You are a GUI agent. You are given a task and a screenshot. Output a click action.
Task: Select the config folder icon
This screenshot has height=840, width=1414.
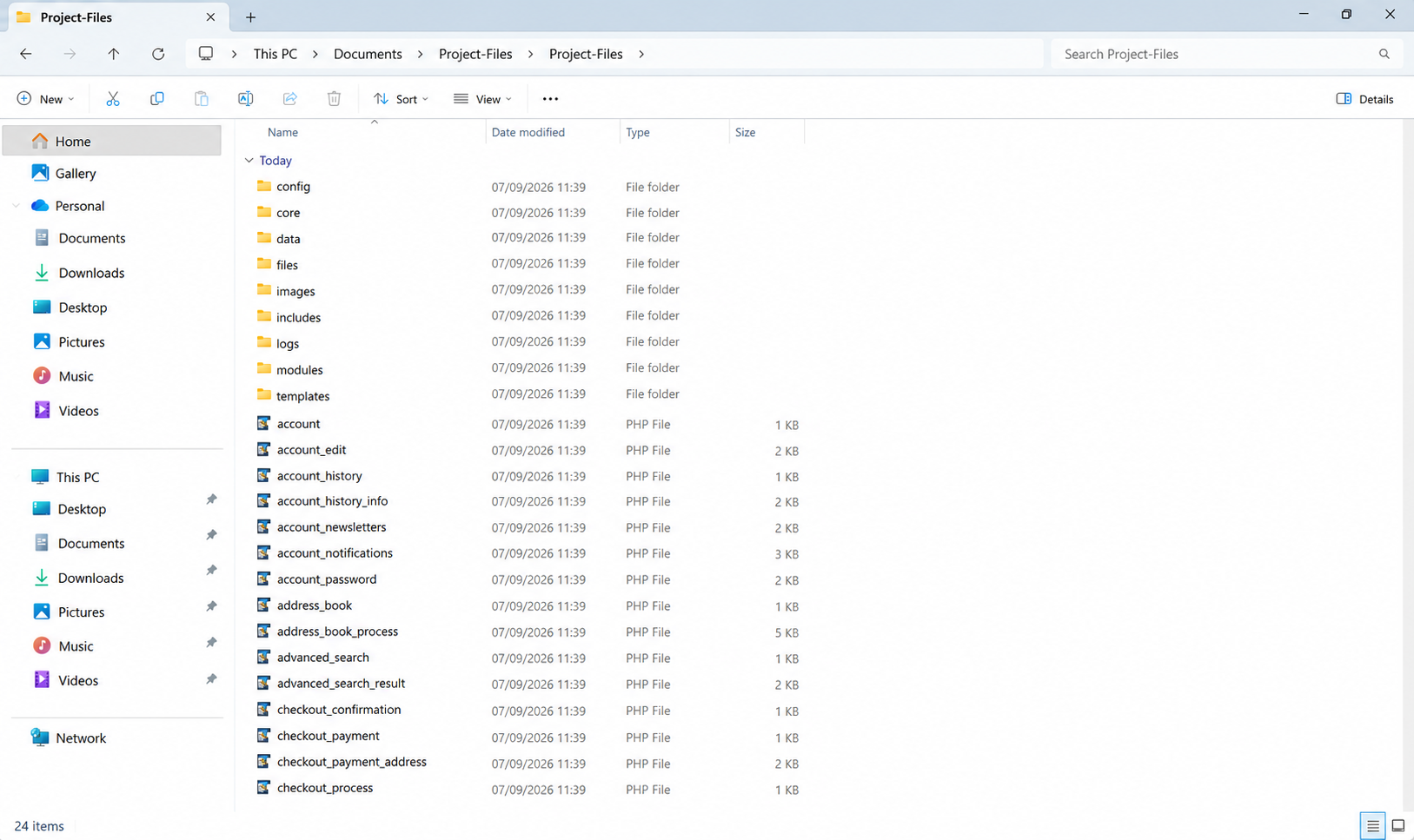point(264,186)
